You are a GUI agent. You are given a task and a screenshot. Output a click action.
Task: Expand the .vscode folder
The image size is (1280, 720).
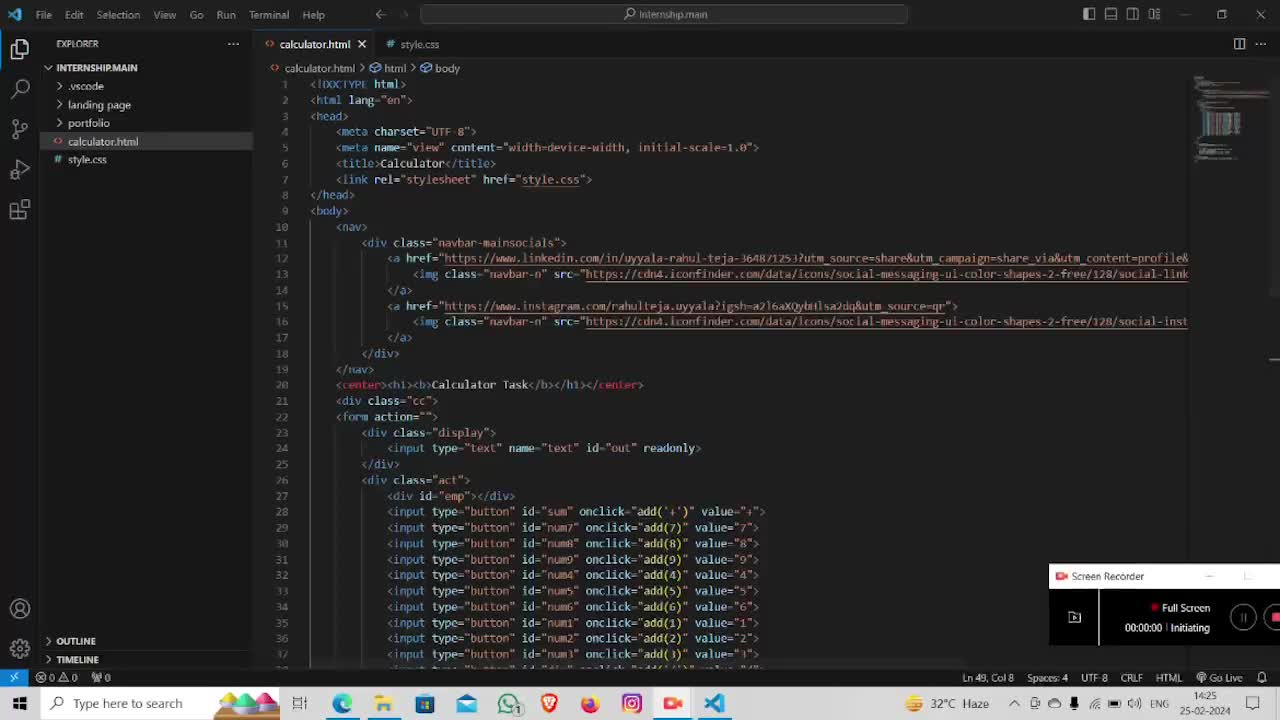[x=86, y=86]
